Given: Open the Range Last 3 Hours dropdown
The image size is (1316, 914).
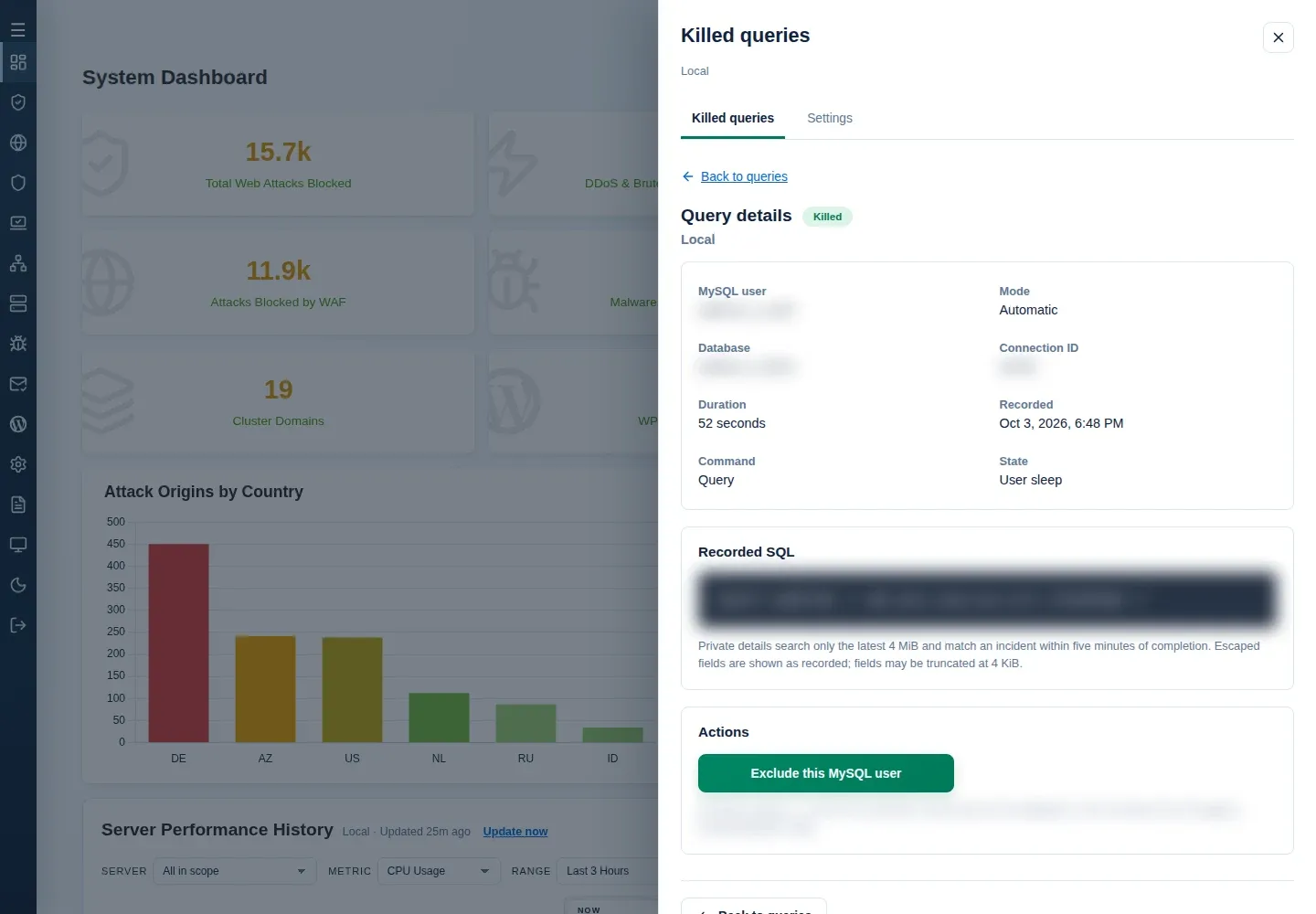Looking at the screenshot, I should (607, 871).
